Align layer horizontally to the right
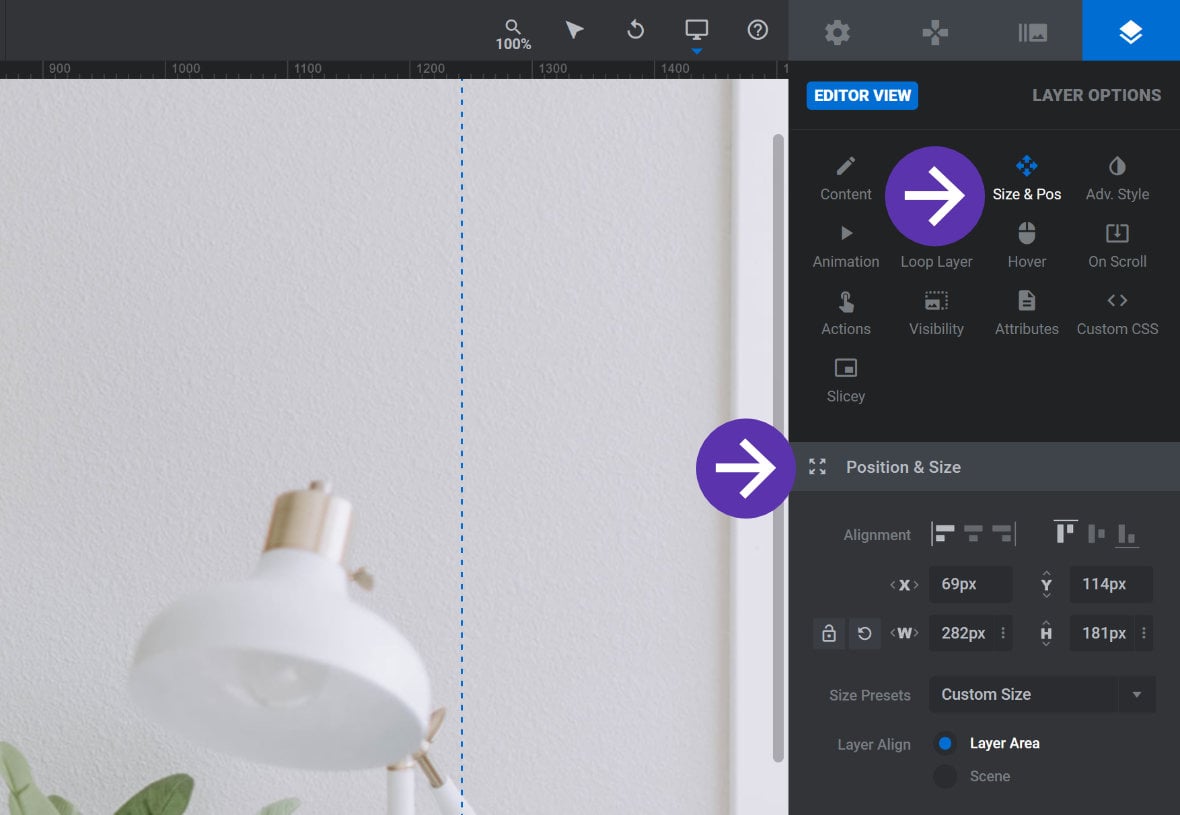 (1004, 534)
